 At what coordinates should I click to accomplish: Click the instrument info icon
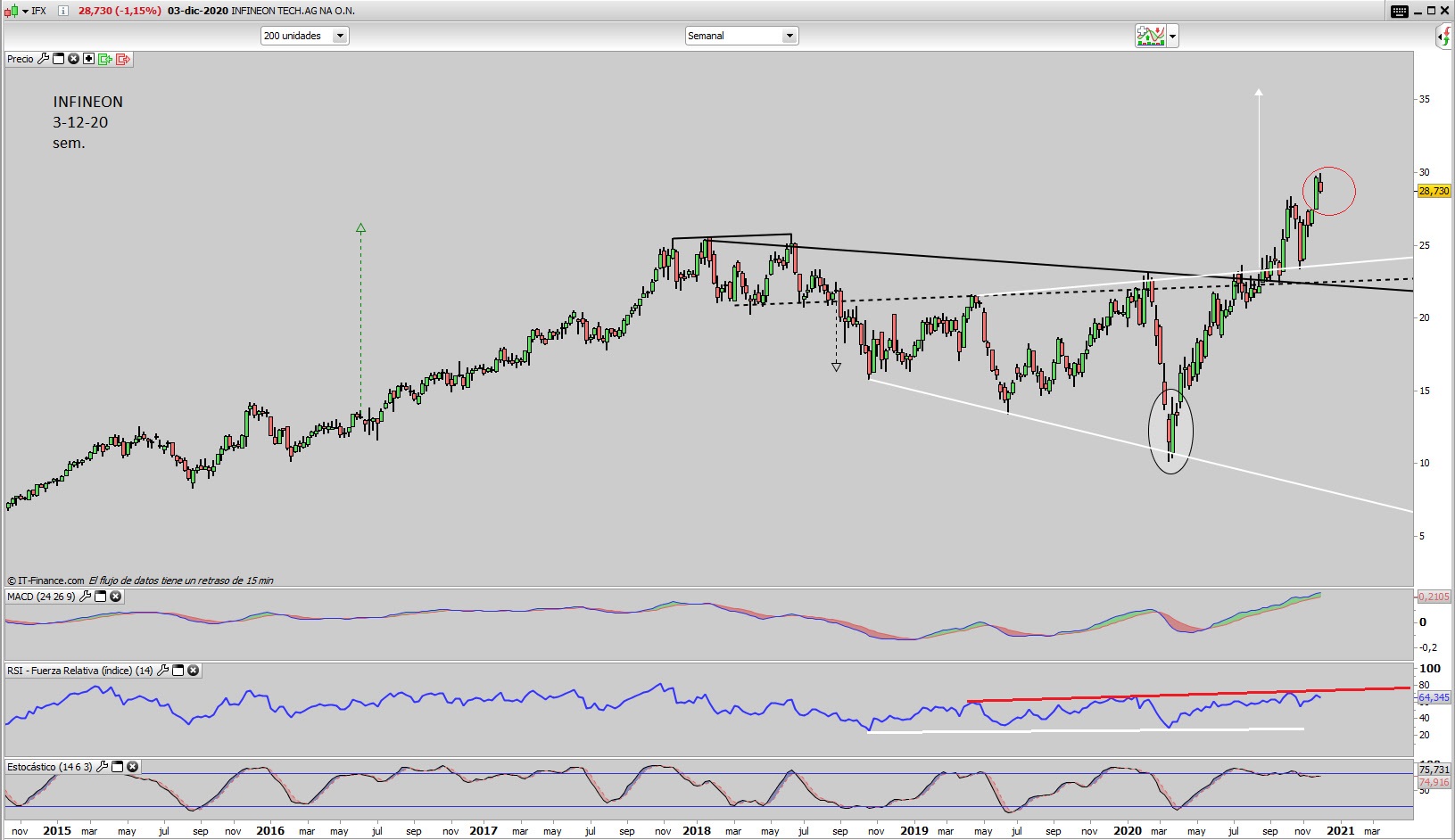(63, 11)
